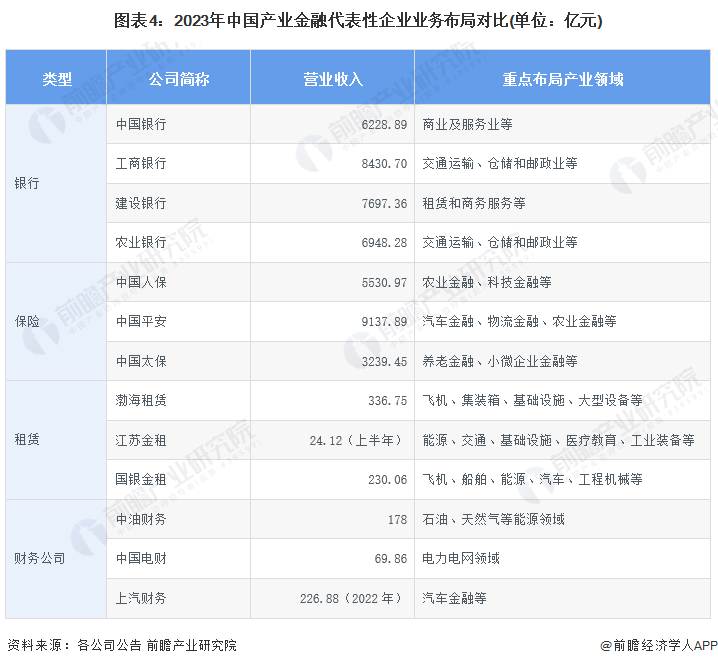Image resolution: width=718 pixels, height=666 pixels.
Task: Click revenue value 336.75
Action: [x=387, y=401]
